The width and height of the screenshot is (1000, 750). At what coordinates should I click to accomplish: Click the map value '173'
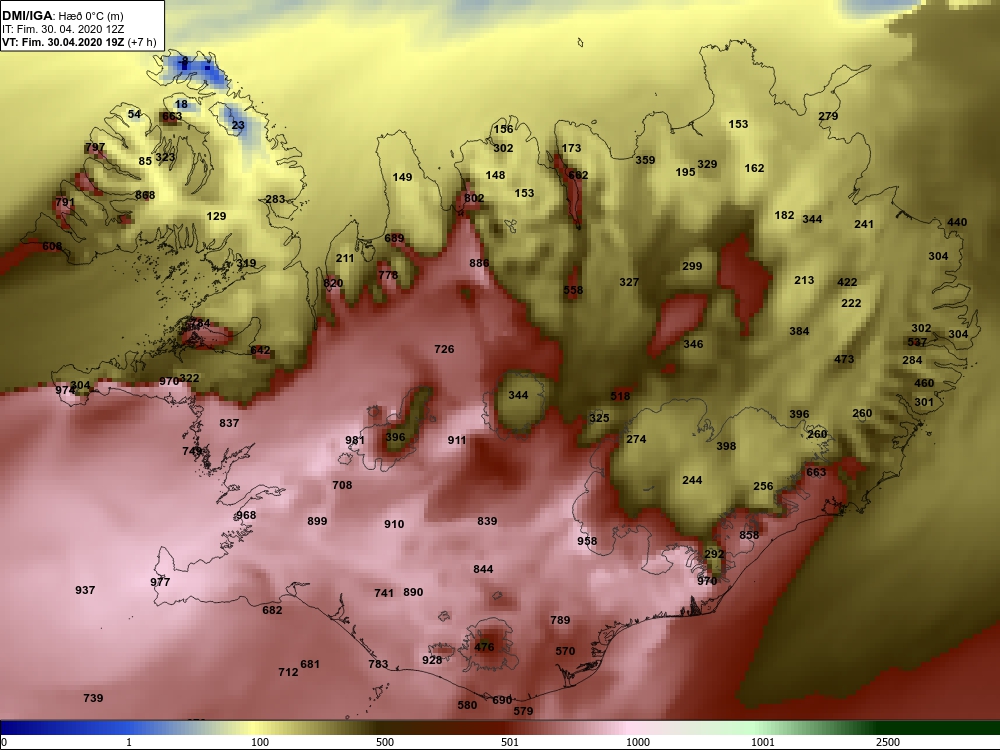click(x=571, y=148)
